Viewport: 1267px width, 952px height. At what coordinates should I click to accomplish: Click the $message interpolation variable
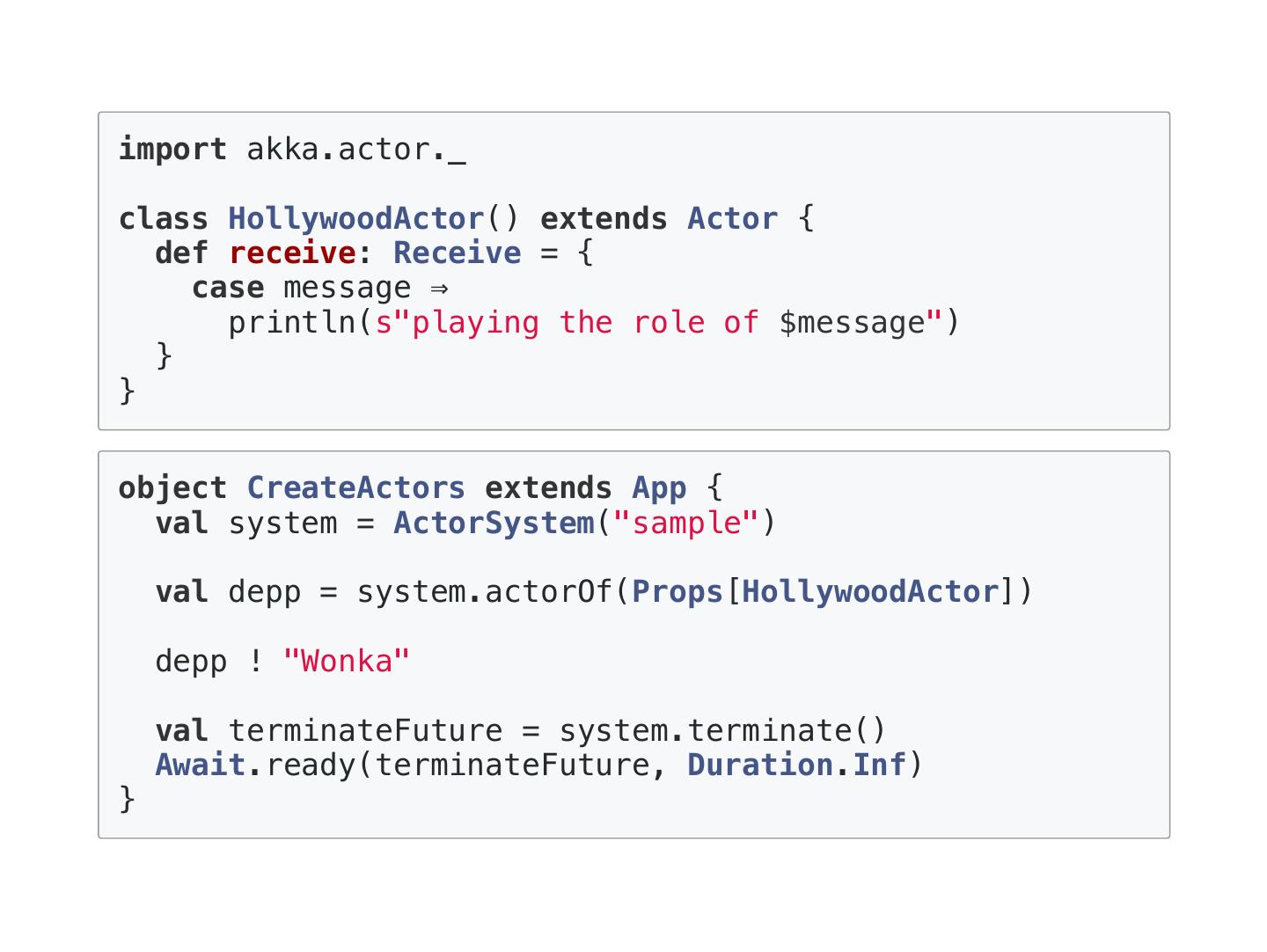[852, 323]
